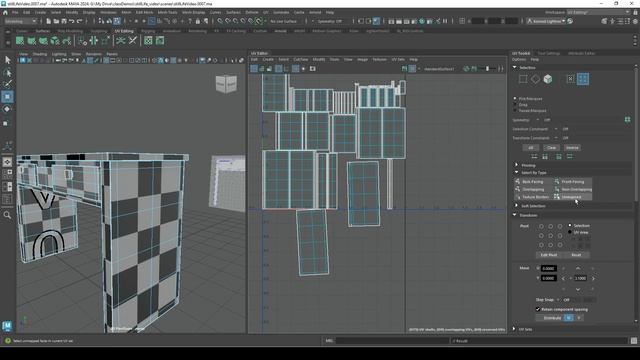640x360 pixels.
Task: Open the Cut/Sew menu in UV Editor
Action: 301,60
